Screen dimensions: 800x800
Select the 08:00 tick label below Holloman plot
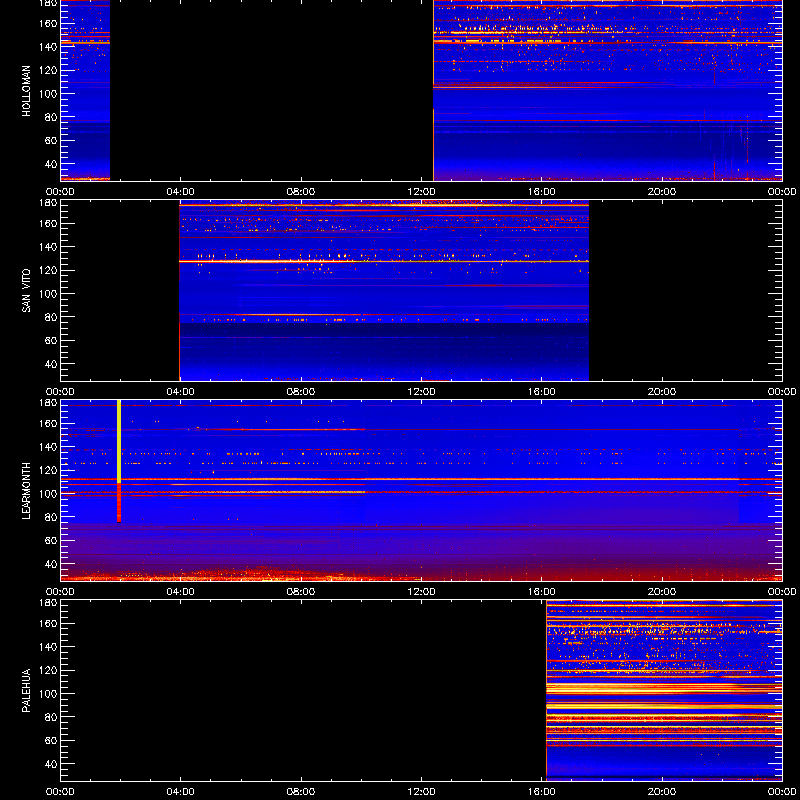click(301, 192)
